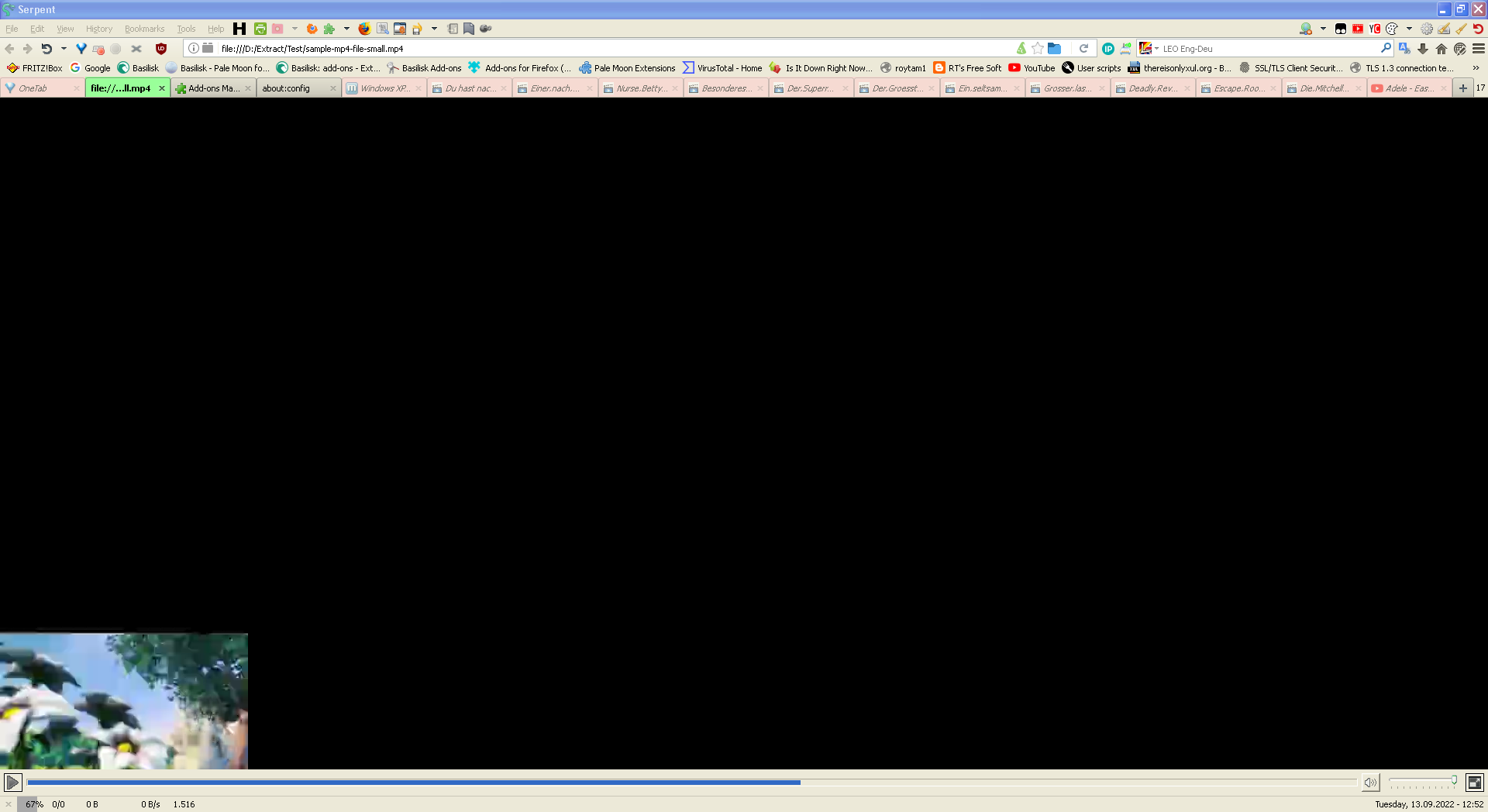Click the search magnifier icon
This screenshot has height=812, width=1488.
tap(1386, 48)
